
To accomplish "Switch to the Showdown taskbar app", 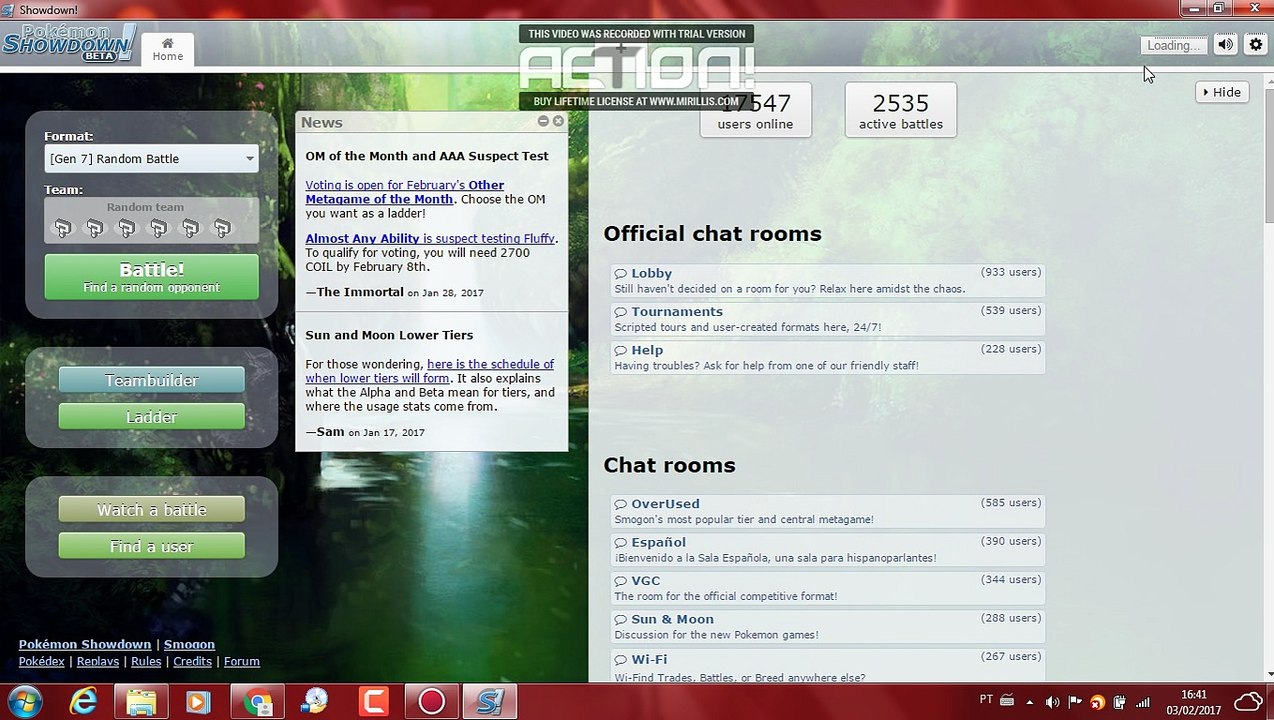I will [490, 702].
